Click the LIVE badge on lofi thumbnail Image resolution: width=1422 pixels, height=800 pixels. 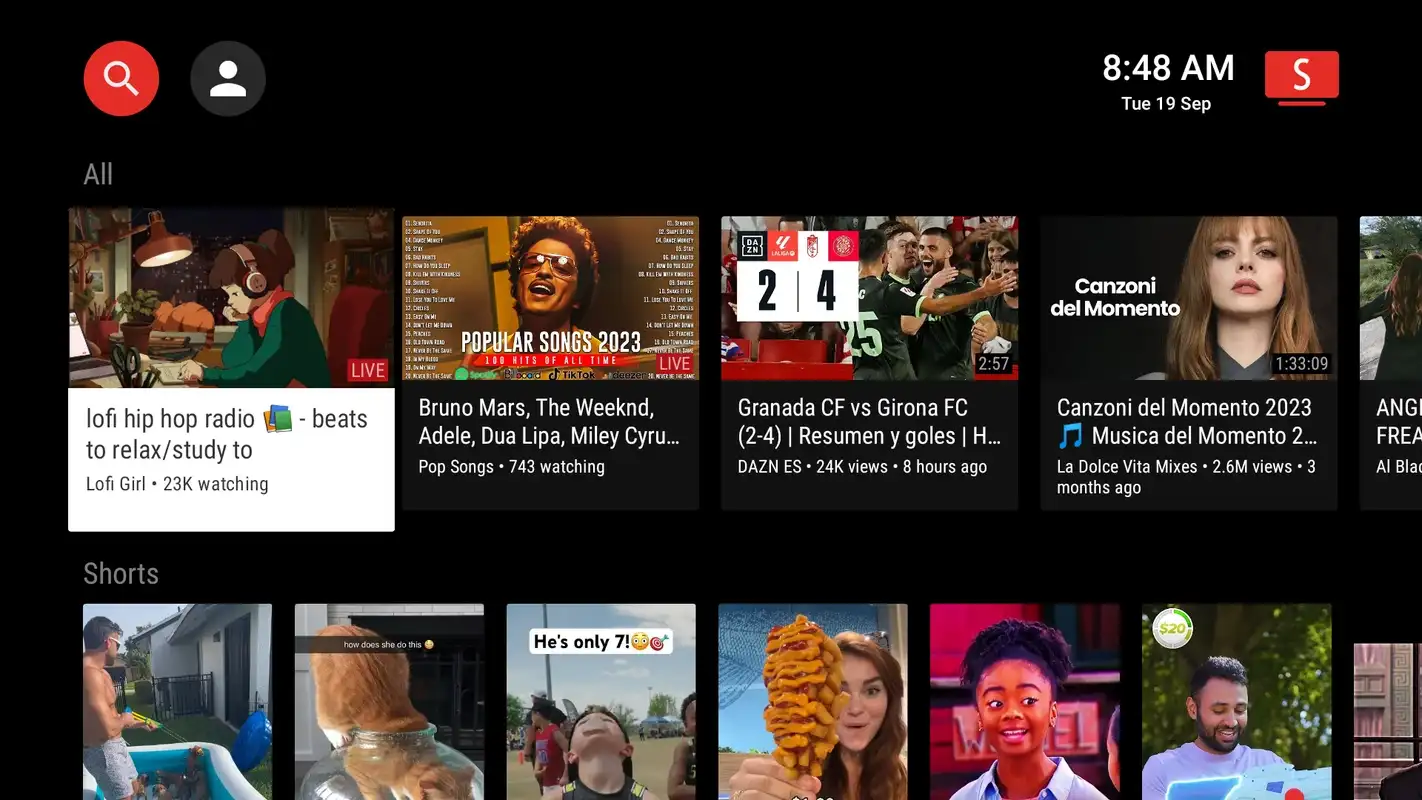pyautogui.click(x=367, y=370)
